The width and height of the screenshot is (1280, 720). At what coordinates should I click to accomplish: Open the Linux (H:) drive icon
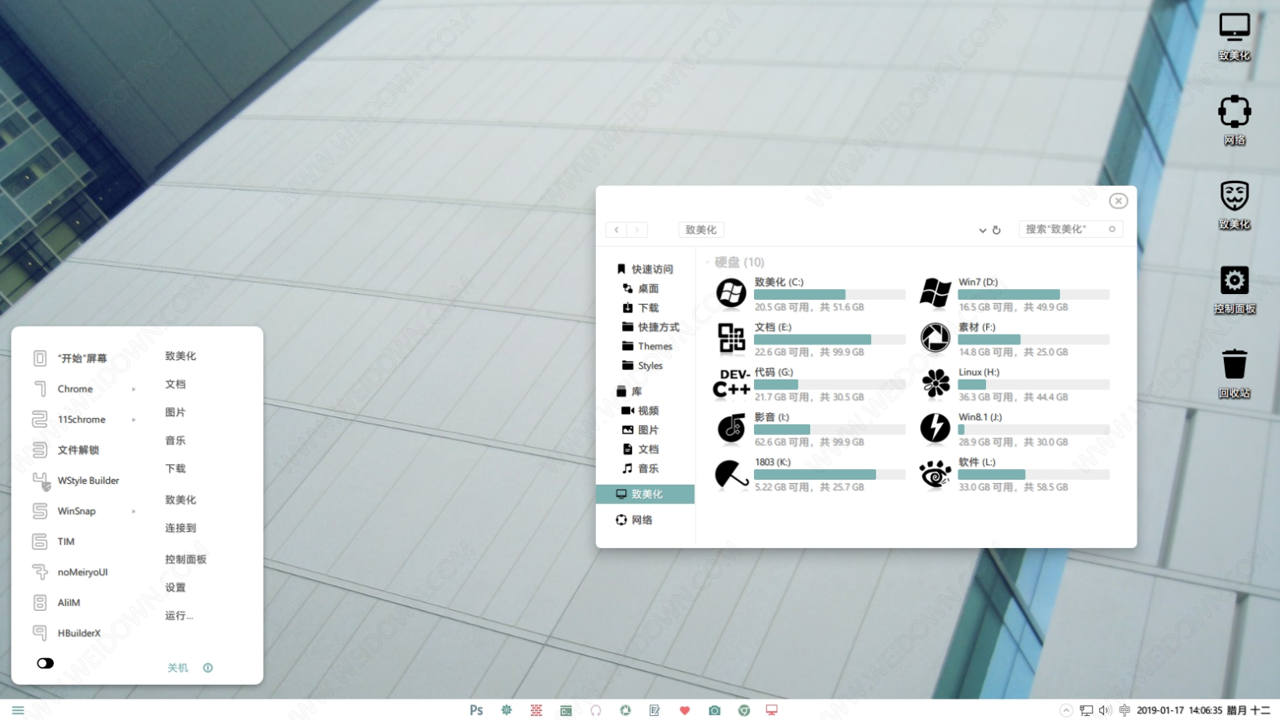(935, 383)
